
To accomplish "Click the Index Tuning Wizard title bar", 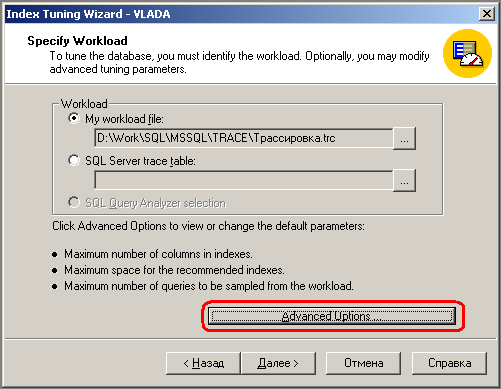I will pyautogui.click(x=242, y=14).
